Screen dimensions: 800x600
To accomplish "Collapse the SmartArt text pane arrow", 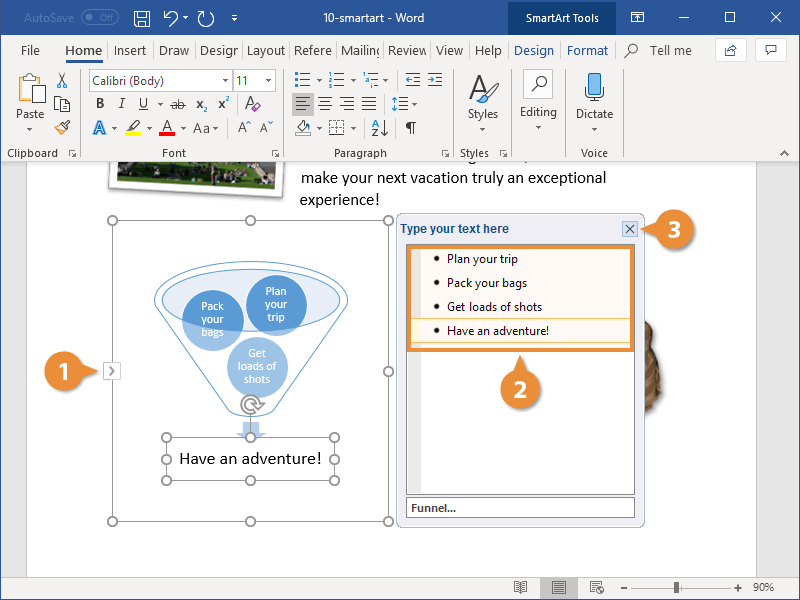I will (x=111, y=370).
